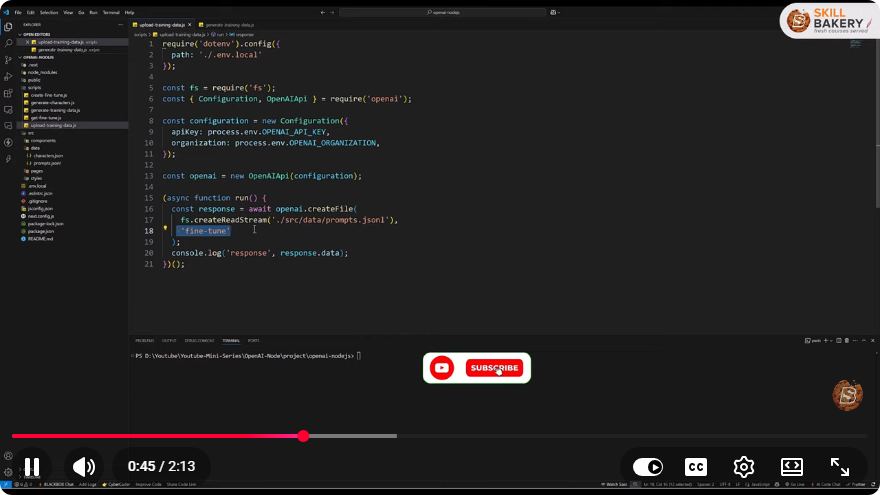Click the video progress scrubber handle
This screenshot has width=880, height=495.
(303, 436)
